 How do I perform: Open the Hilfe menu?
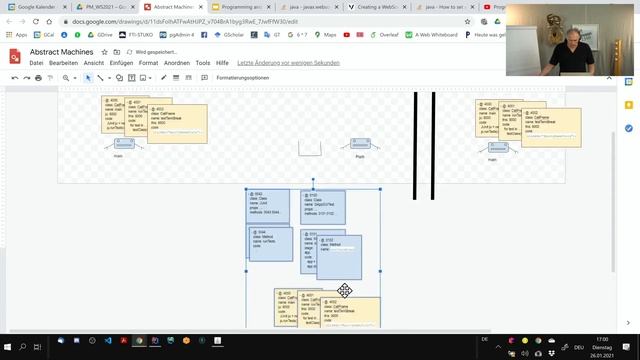click(222, 63)
